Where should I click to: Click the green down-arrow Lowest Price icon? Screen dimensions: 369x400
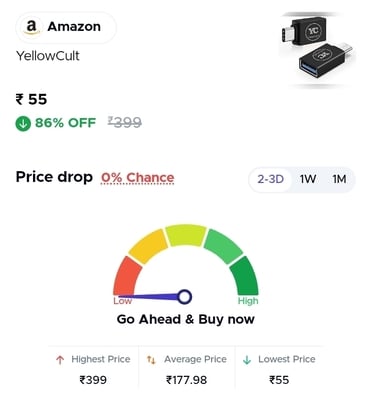pos(247,360)
